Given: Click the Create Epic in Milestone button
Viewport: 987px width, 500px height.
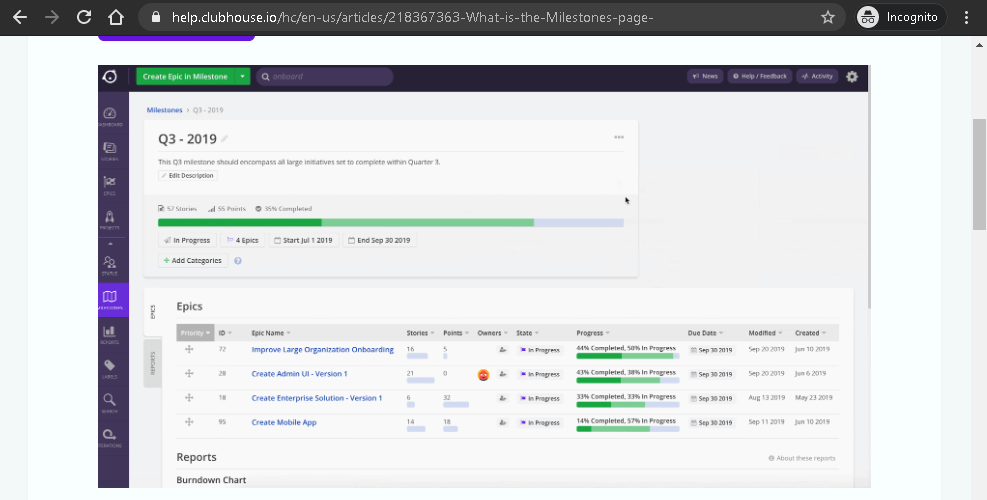Looking at the screenshot, I should tap(183, 76).
